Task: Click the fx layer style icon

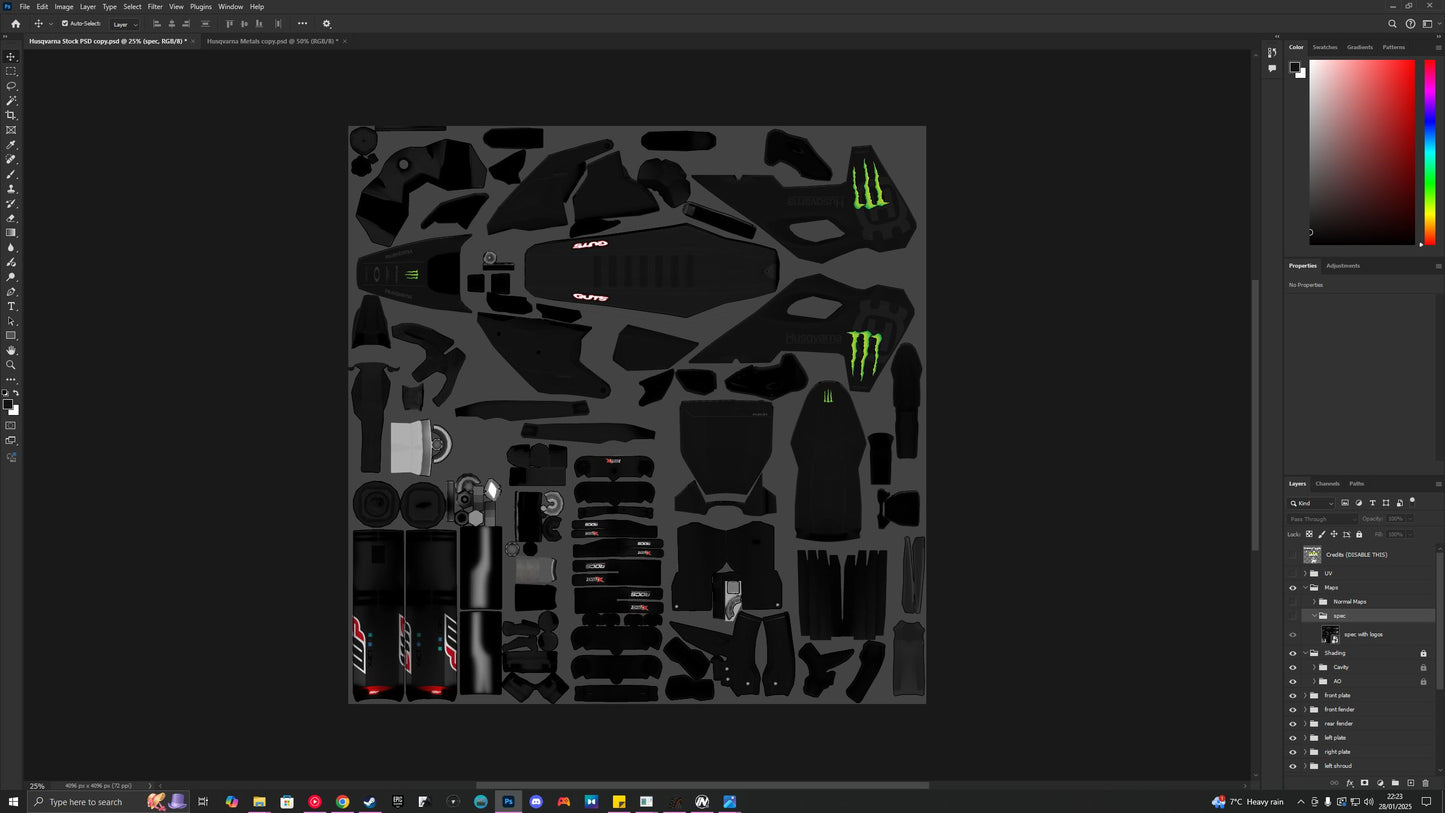Action: point(1349,782)
